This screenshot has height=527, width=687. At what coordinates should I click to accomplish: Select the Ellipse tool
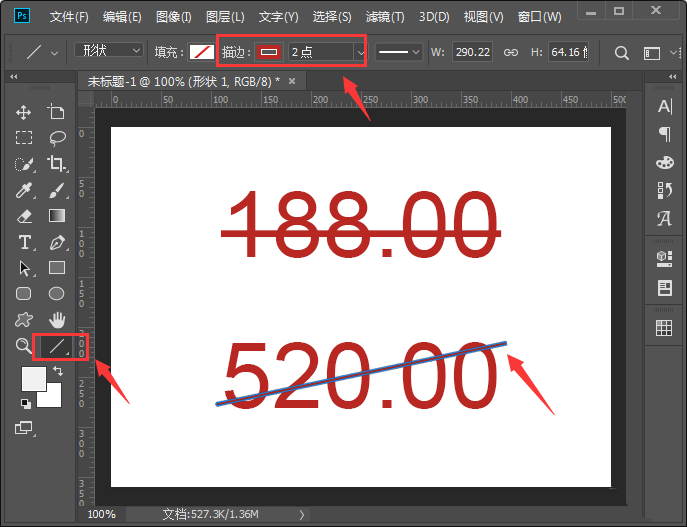click(x=57, y=294)
